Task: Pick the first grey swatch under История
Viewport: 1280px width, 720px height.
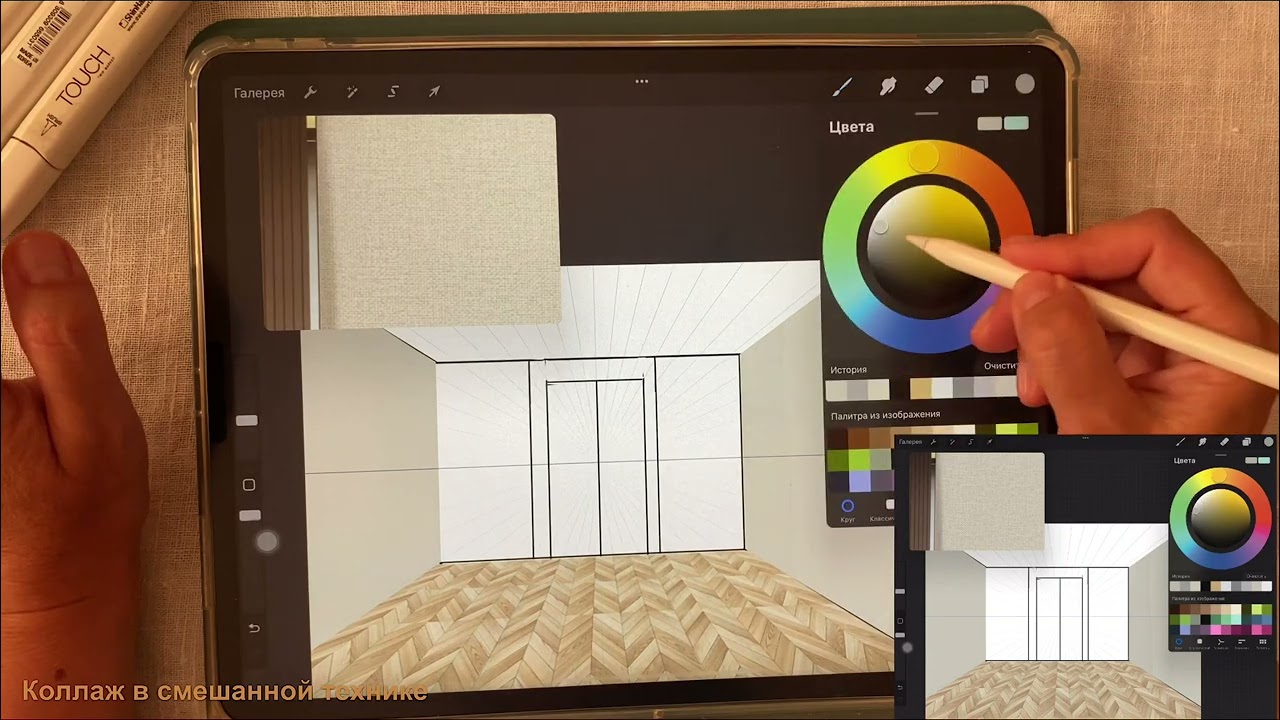Action: (837, 390)
